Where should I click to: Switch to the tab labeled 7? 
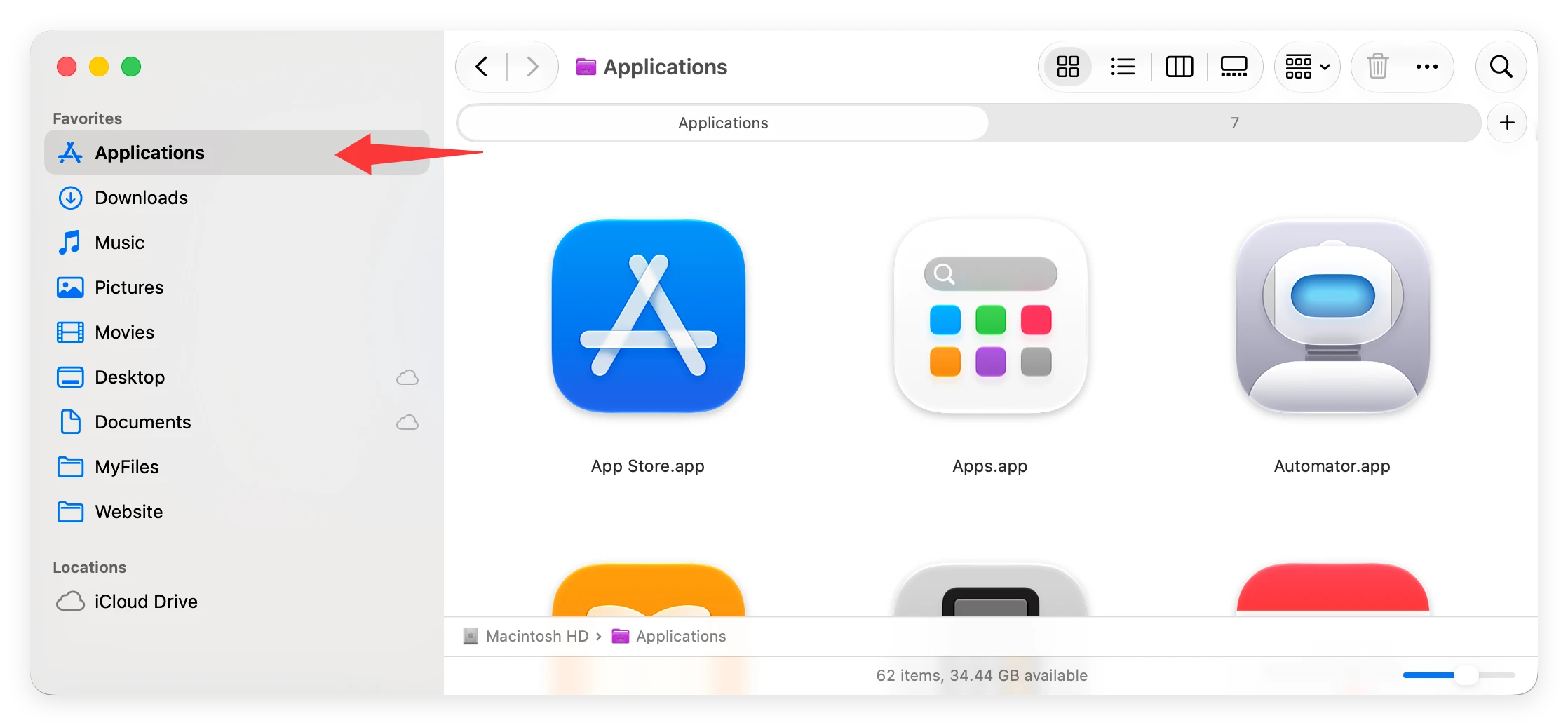pyautogui.click(x=1234, y=123)
